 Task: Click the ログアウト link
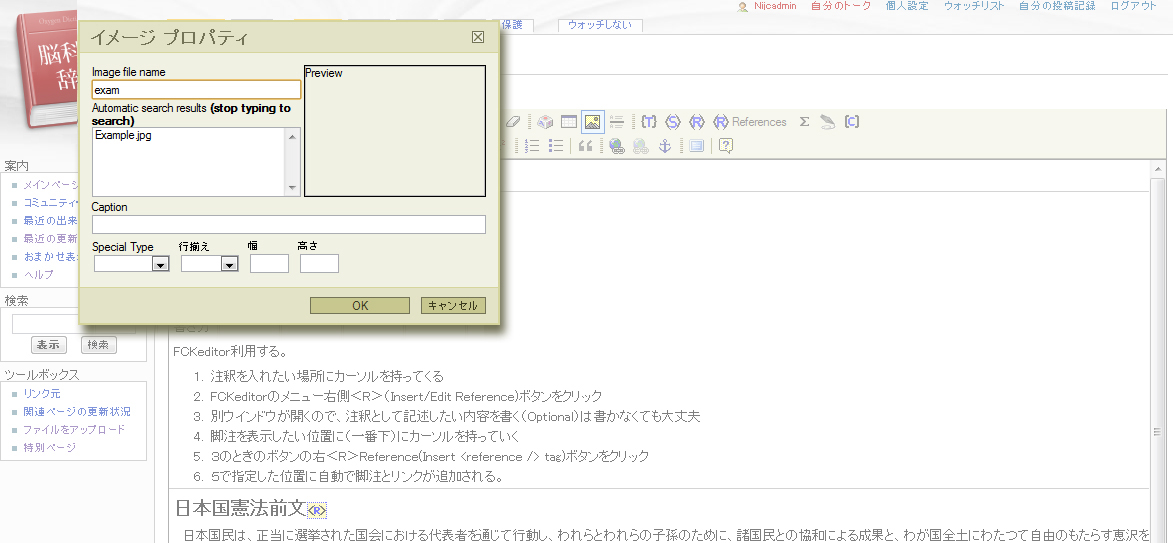click(x=1134, y=6)
